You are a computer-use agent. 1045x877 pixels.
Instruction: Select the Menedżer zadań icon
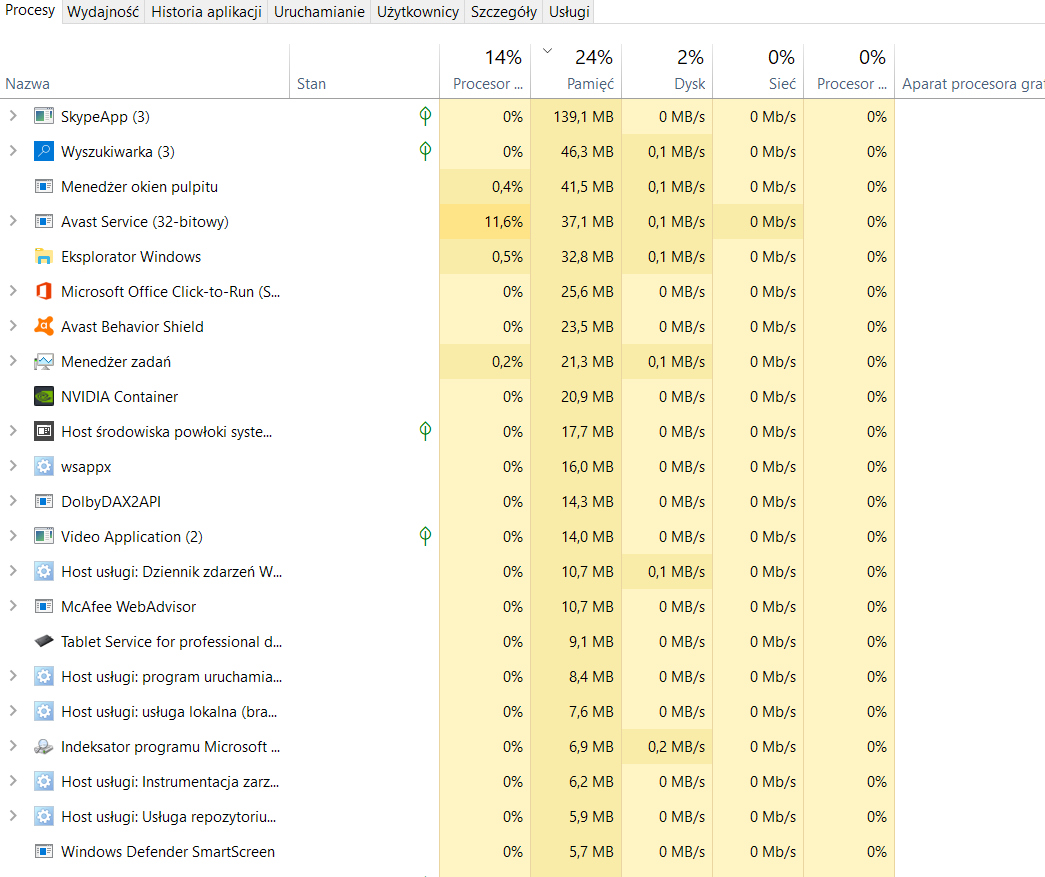coord(44,362)
